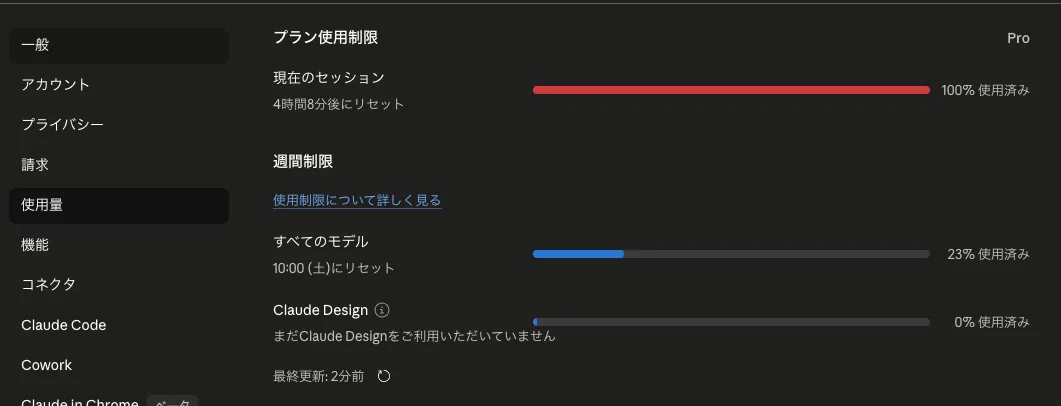The image size is (1061, 406).
Task: Click the Claude Design info icon
Action: (382, 310)
